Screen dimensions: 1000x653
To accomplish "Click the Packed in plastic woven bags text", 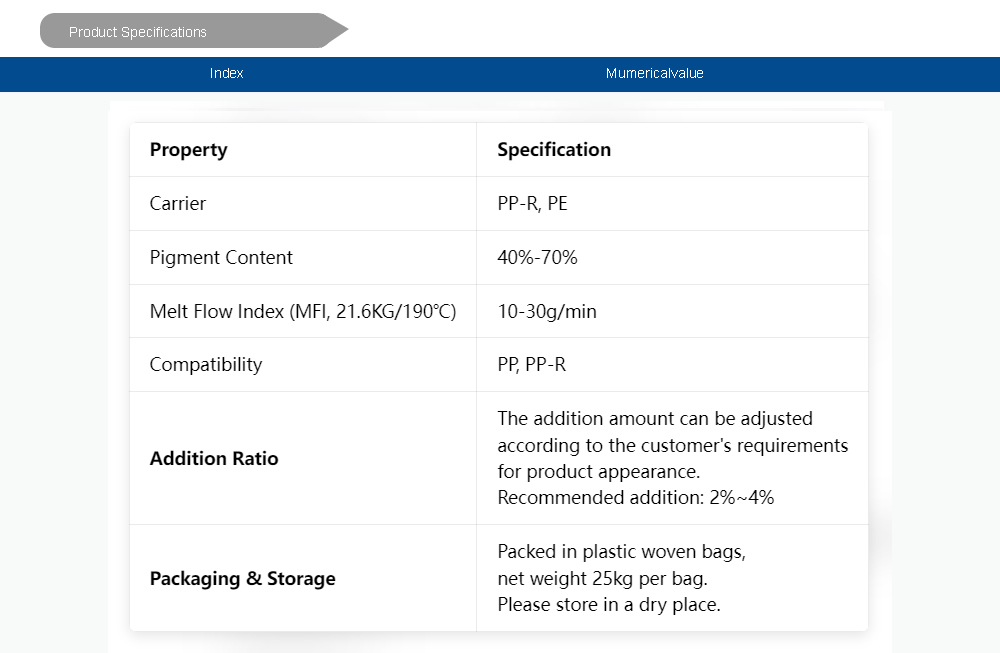I will (621, 552).
